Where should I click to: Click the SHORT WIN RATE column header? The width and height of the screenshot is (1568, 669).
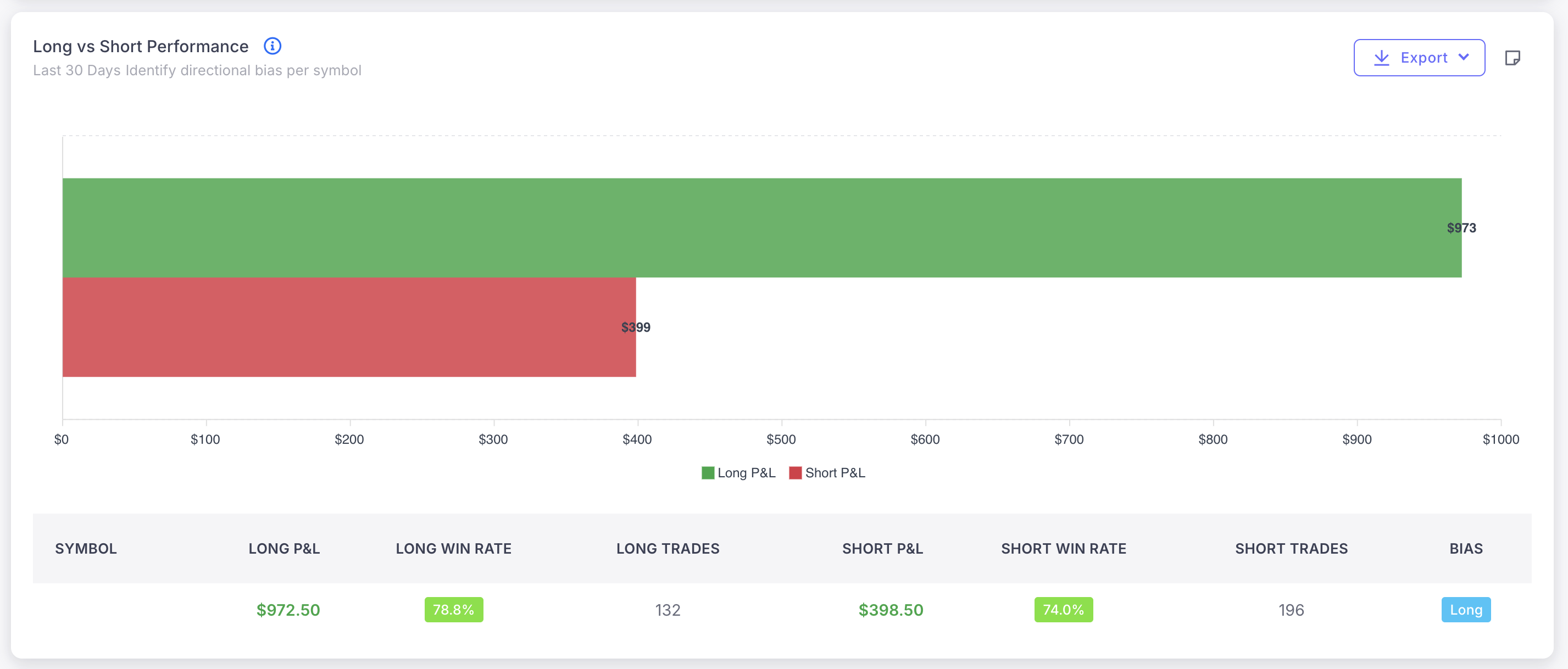pos(1063,549)
